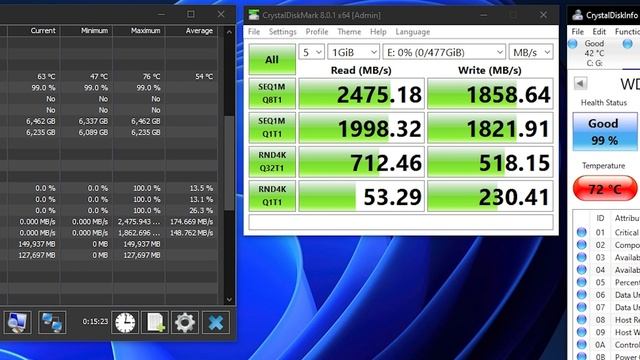640x360 pixels.
Task: Click the 1821.91 write result
Action: (x=490, y=128)
